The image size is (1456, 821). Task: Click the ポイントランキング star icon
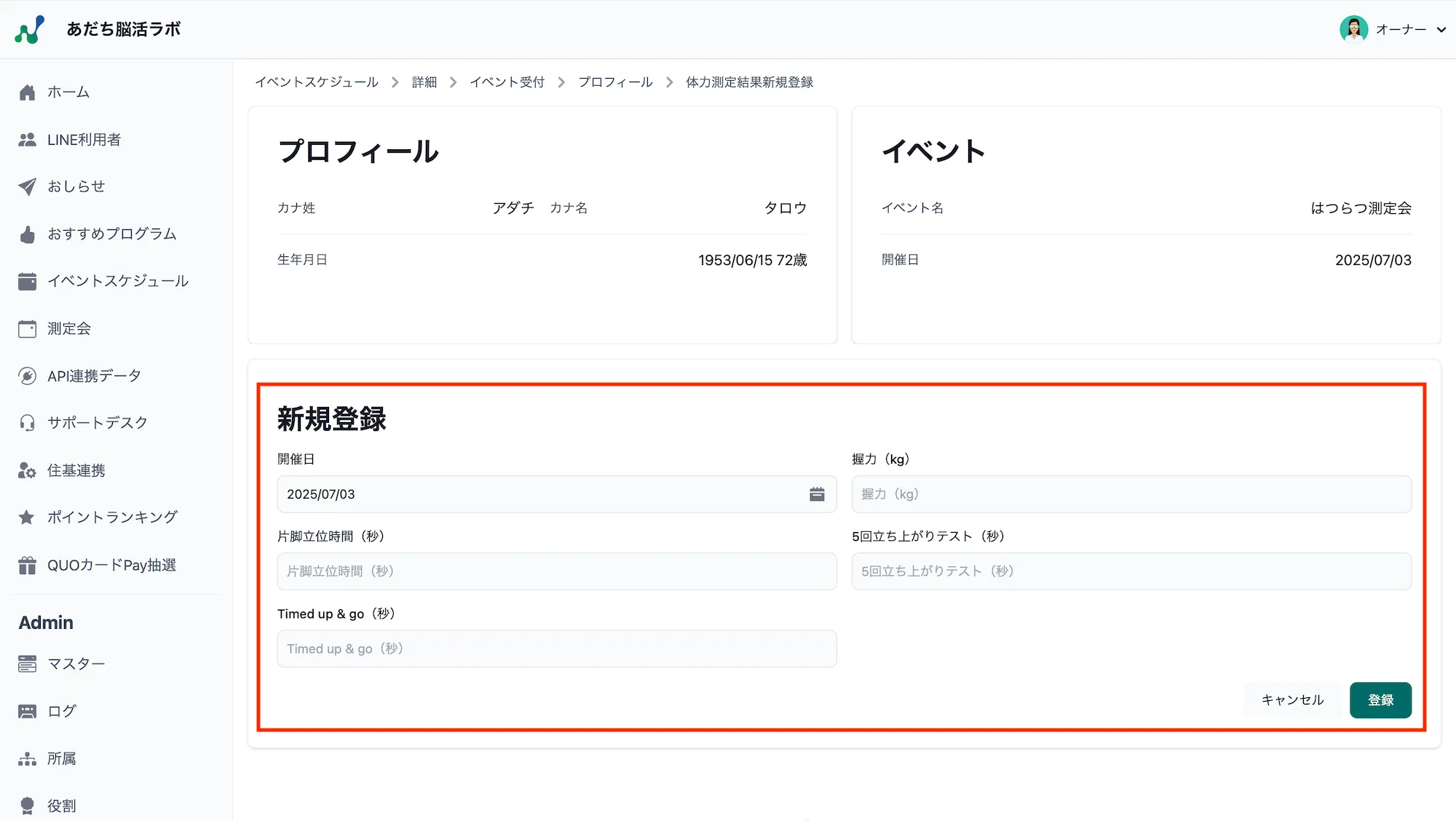coord(27,517)
